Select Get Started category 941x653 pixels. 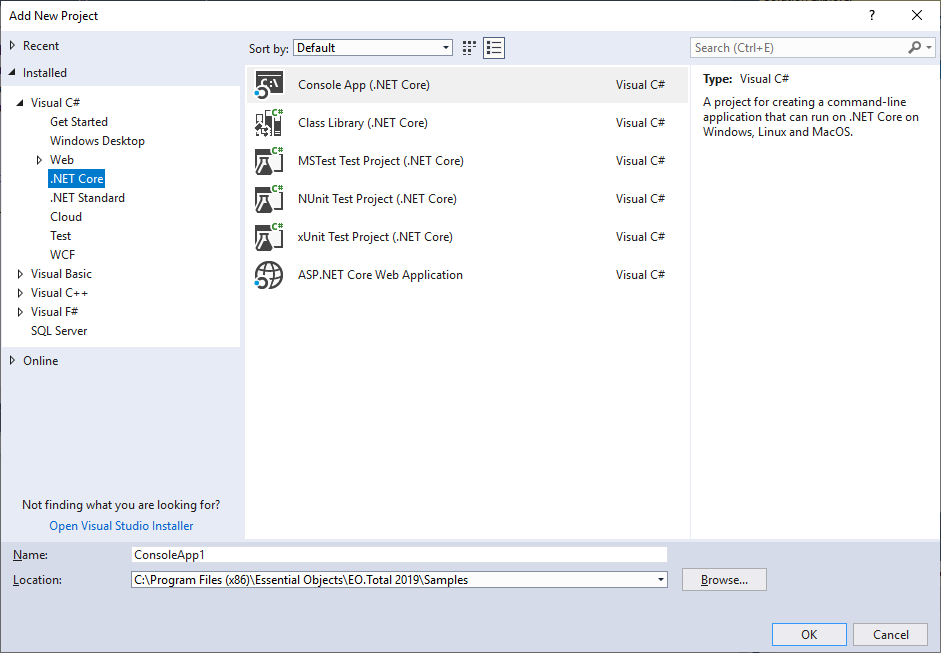[x=79, y=122]
